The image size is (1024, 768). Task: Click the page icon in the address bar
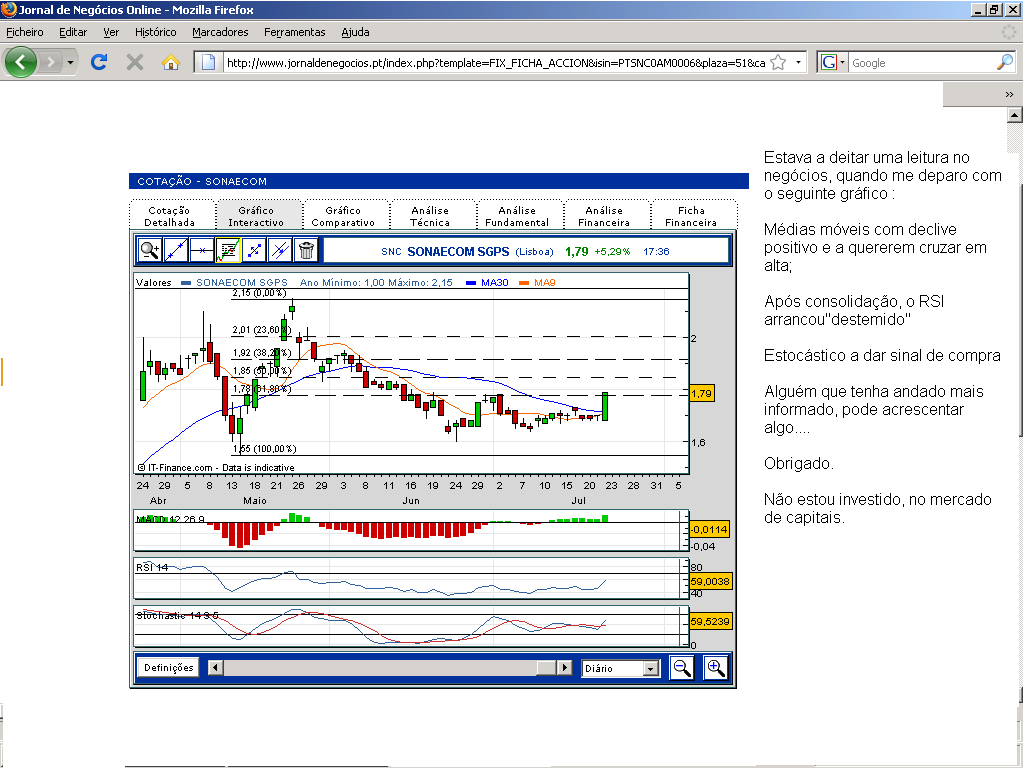coord(208,63)
